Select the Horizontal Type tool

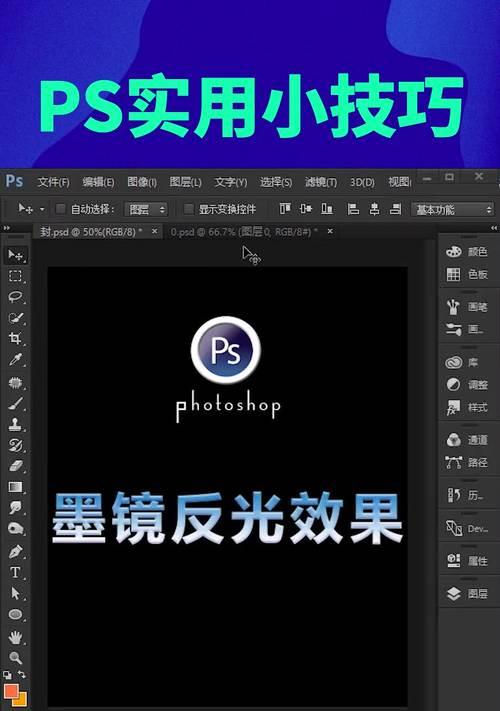(15, 572)
